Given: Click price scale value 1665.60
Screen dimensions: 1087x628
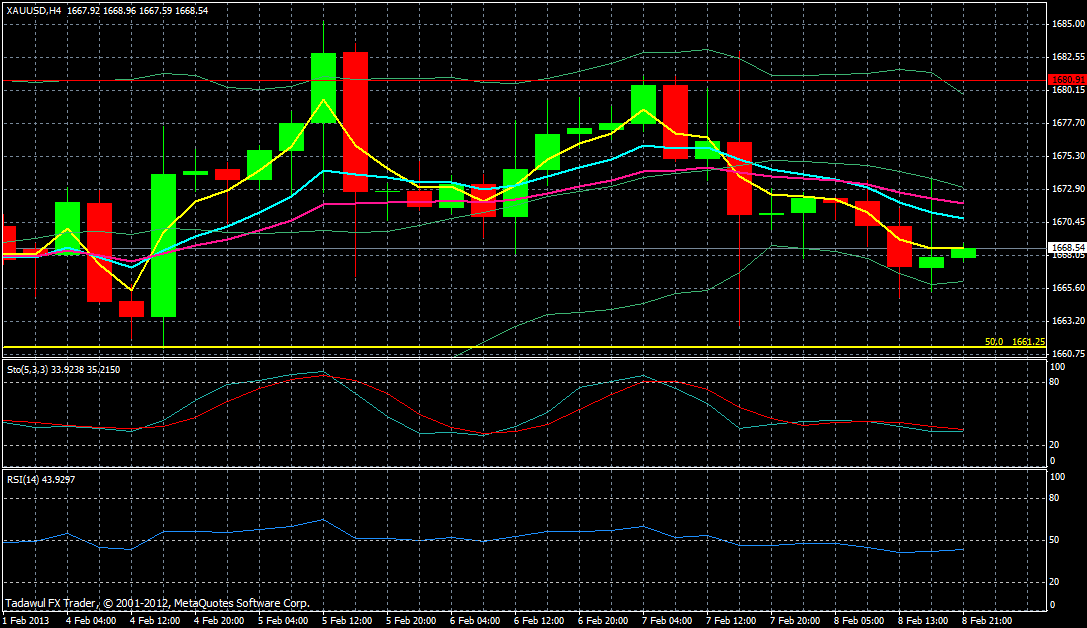Looking at the screenshot, I should (1068, 288).
